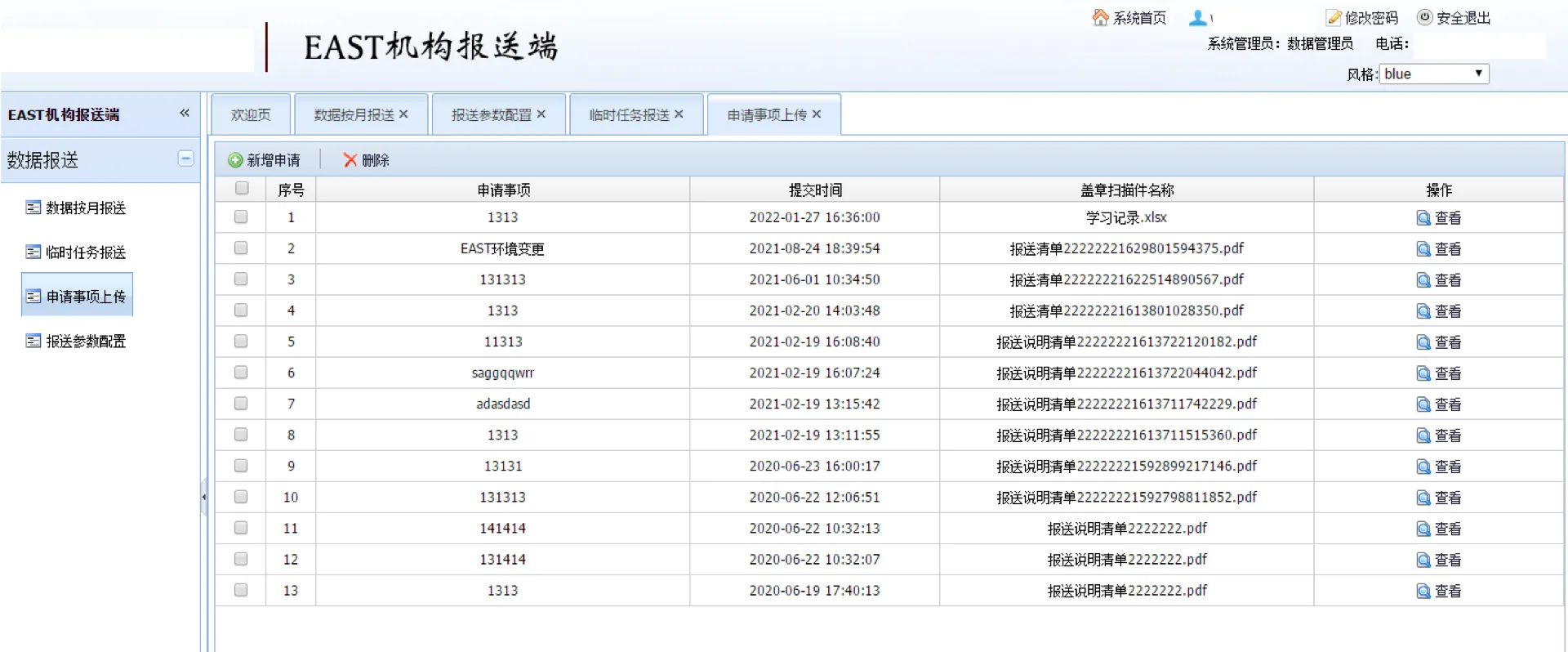Image resolution: width=1568 pixels, height=652 pixels.
Task: Toggle the select-all checkbox in table header
Action: [x=242, y=189]
